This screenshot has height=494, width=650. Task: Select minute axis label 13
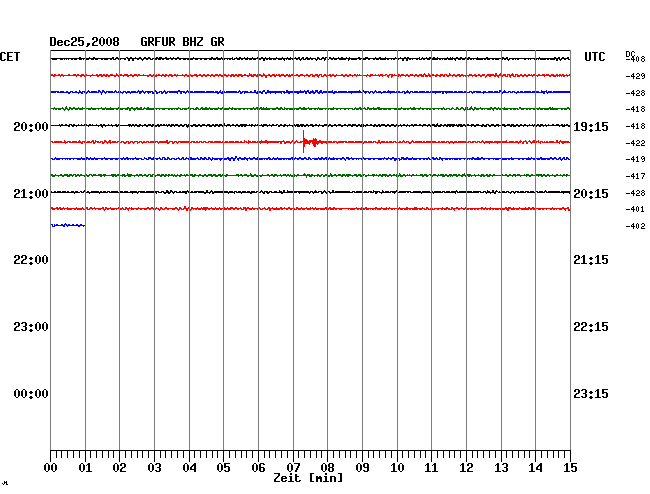pos(501,468)
